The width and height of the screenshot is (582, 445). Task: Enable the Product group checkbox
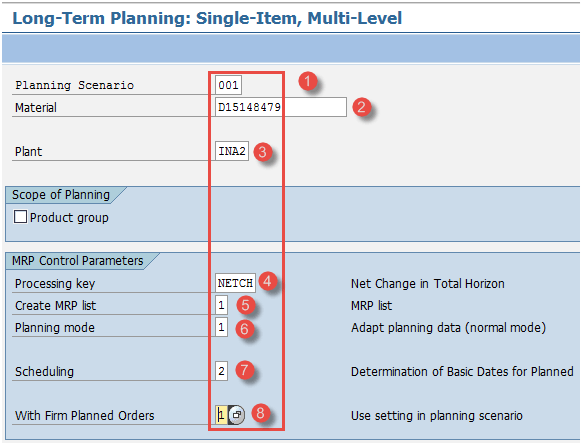(20, 217)
